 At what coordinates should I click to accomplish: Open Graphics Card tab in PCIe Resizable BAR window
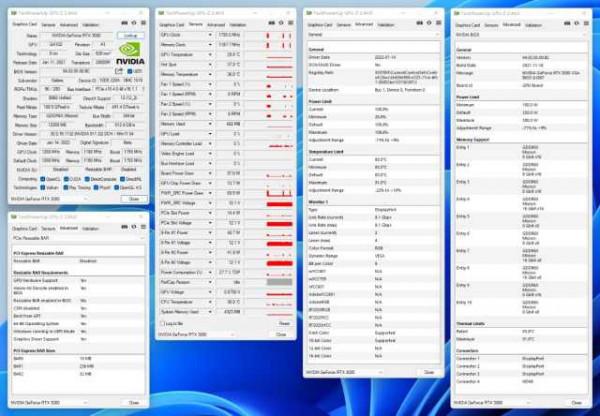pyautogui.click(x=24, y=228)
